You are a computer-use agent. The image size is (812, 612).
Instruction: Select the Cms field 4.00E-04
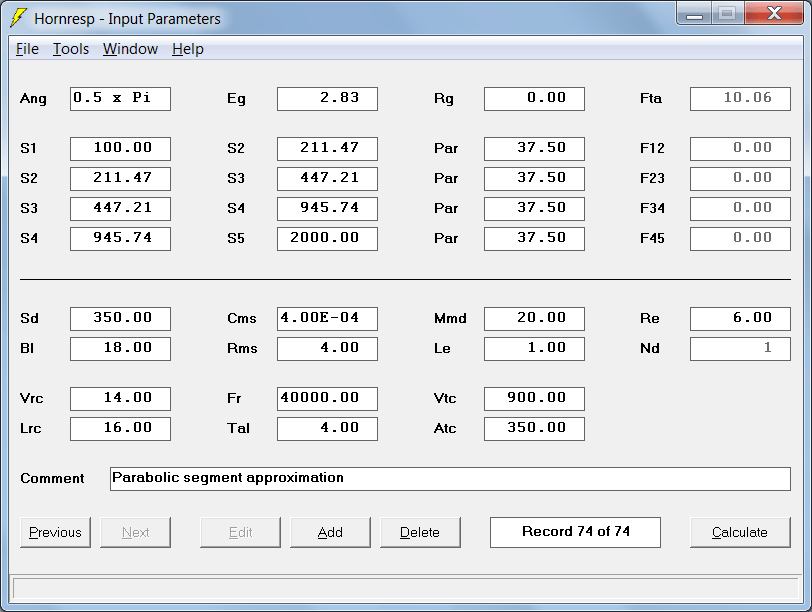pyautogui.click(x=327, y=319)
